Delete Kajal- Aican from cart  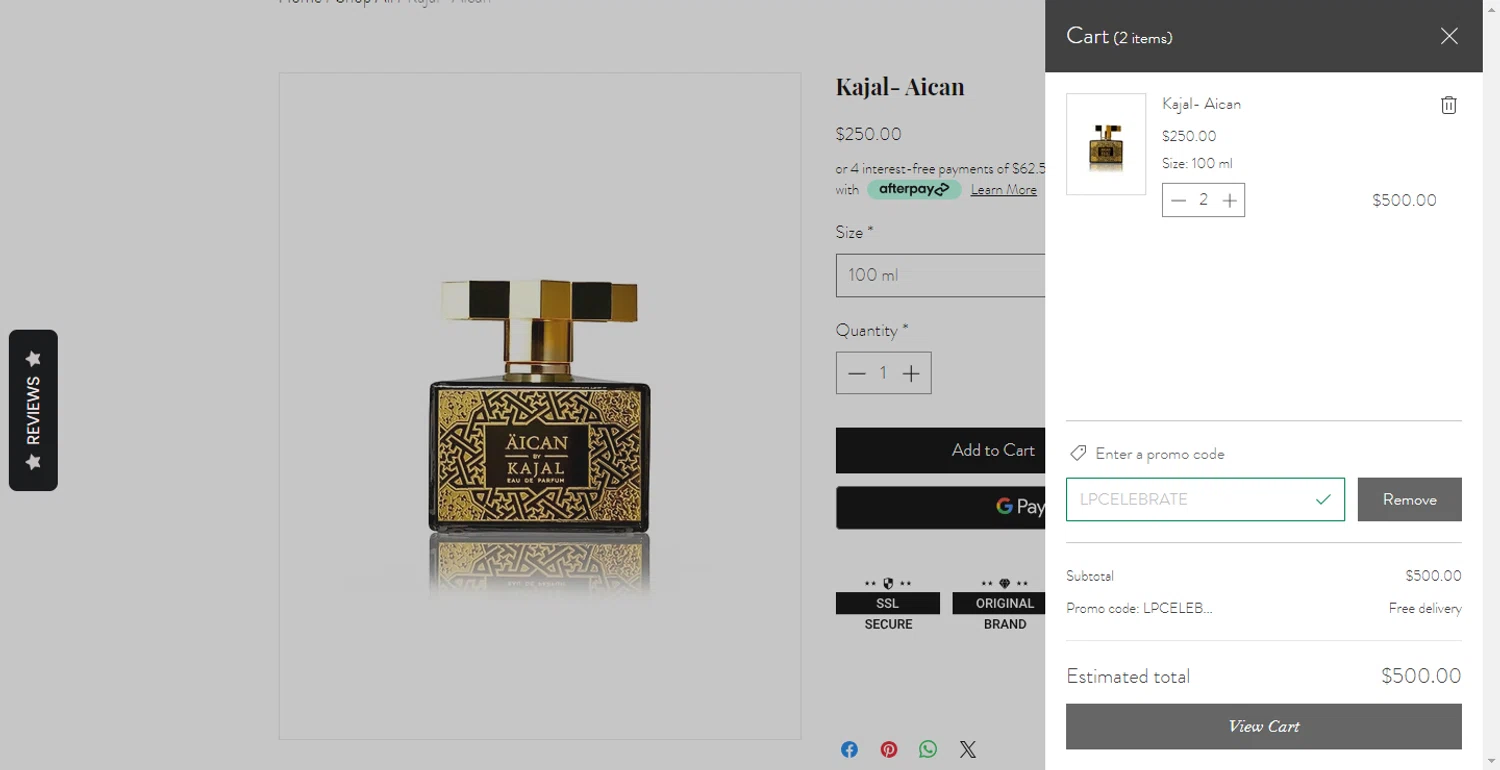click(1448, 105)
